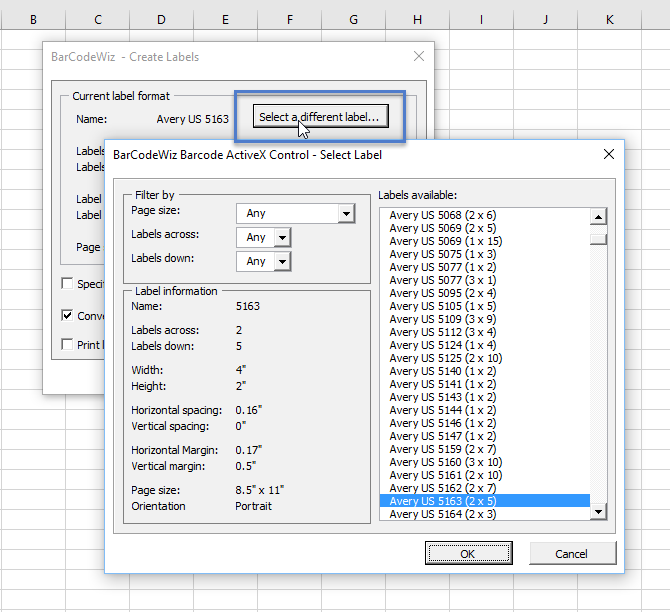670x612 pixels.
Task: Select column J header in spreadsheet
Action: (x=546, y=20)
